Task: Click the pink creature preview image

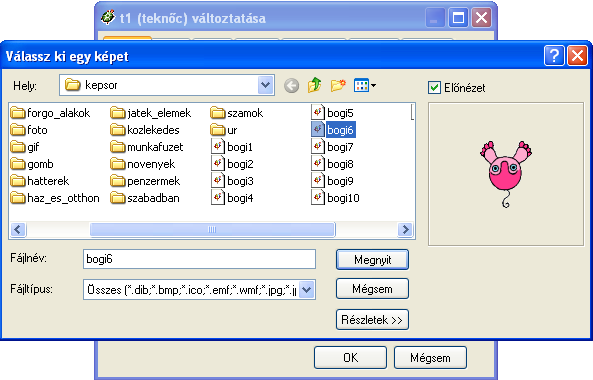Action: [506, 174]
